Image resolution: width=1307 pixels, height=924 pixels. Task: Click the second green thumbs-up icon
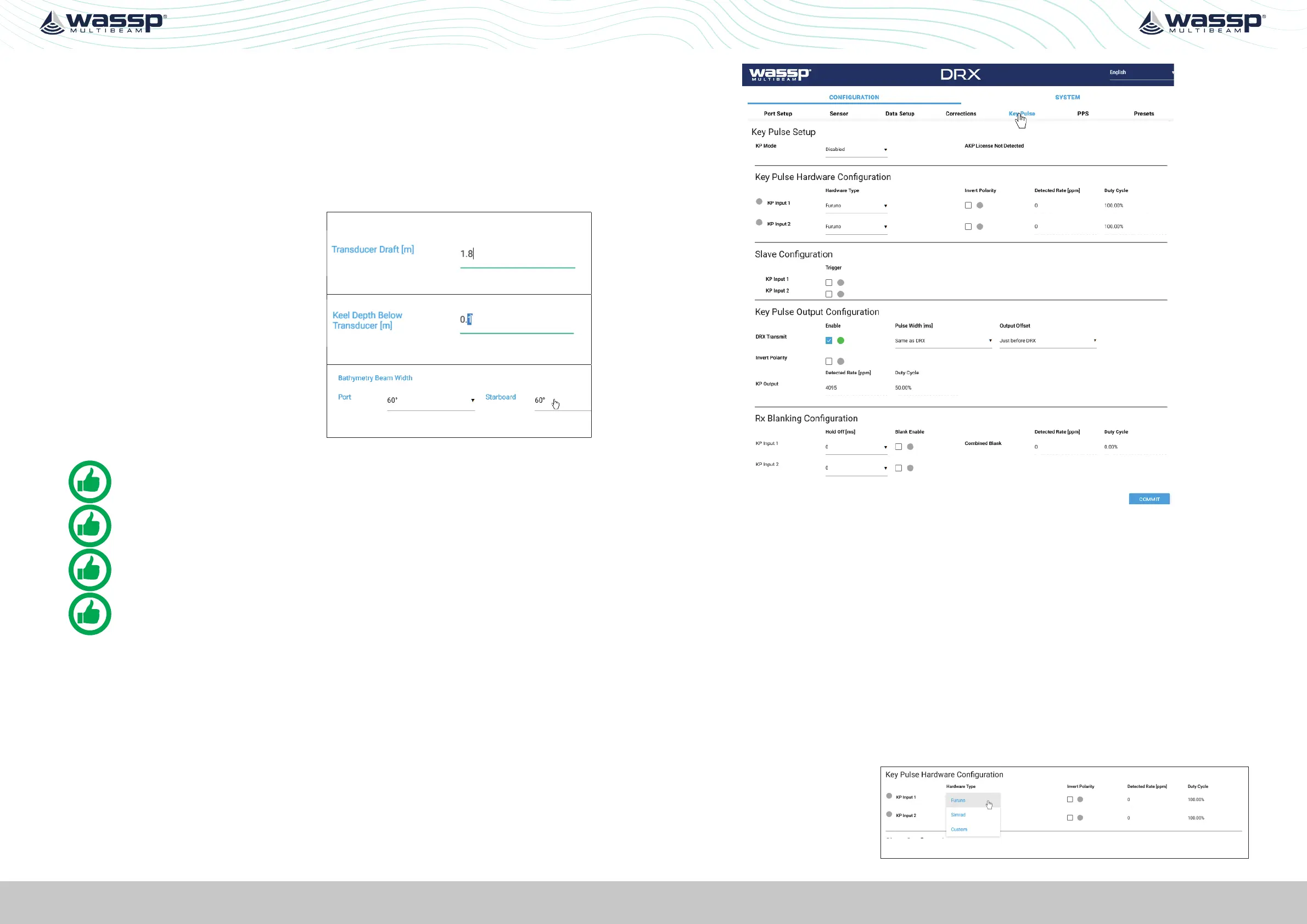click(90, 526)
